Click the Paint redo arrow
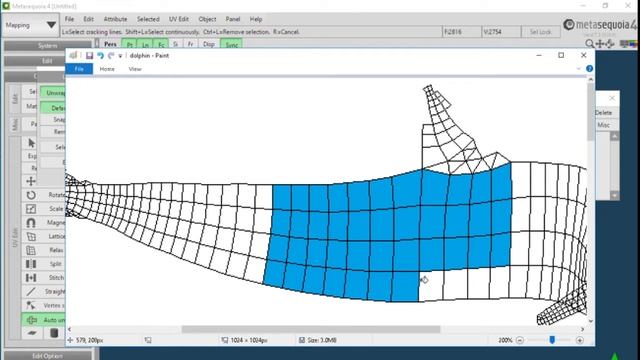The height and width of the screenshot is (360, 640). tap(111, 56)
